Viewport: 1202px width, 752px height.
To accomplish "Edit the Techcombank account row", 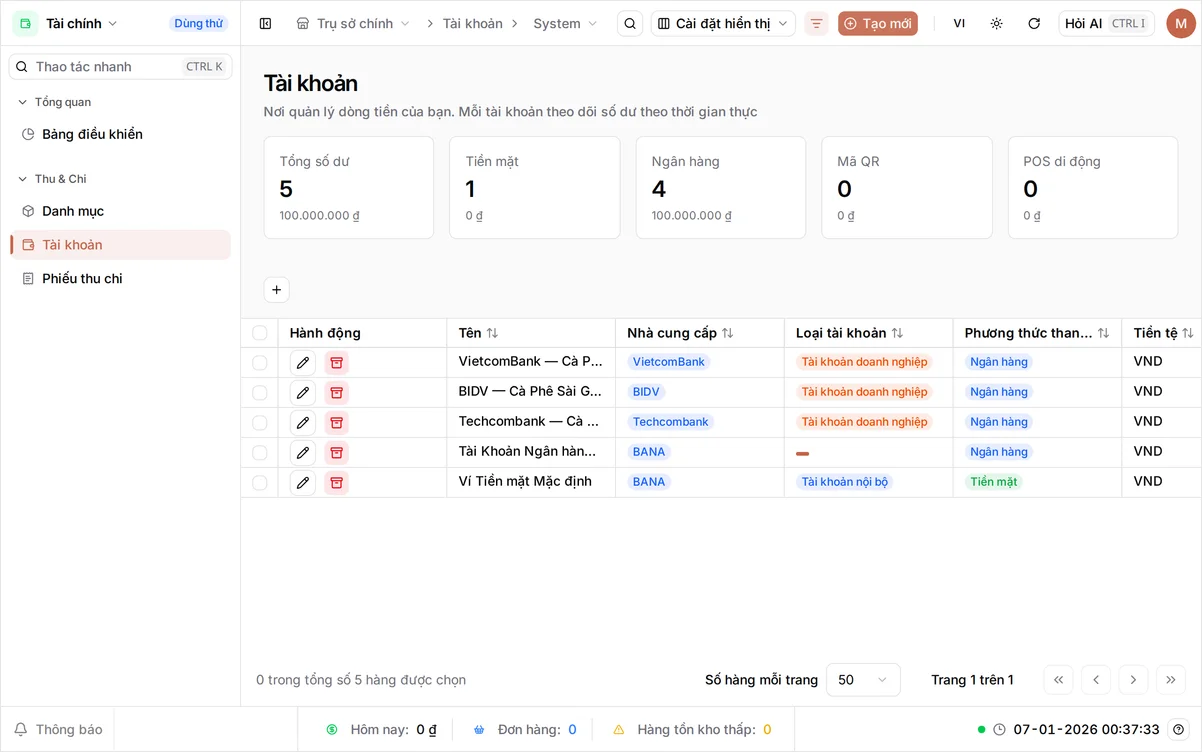I will (303, 422).
